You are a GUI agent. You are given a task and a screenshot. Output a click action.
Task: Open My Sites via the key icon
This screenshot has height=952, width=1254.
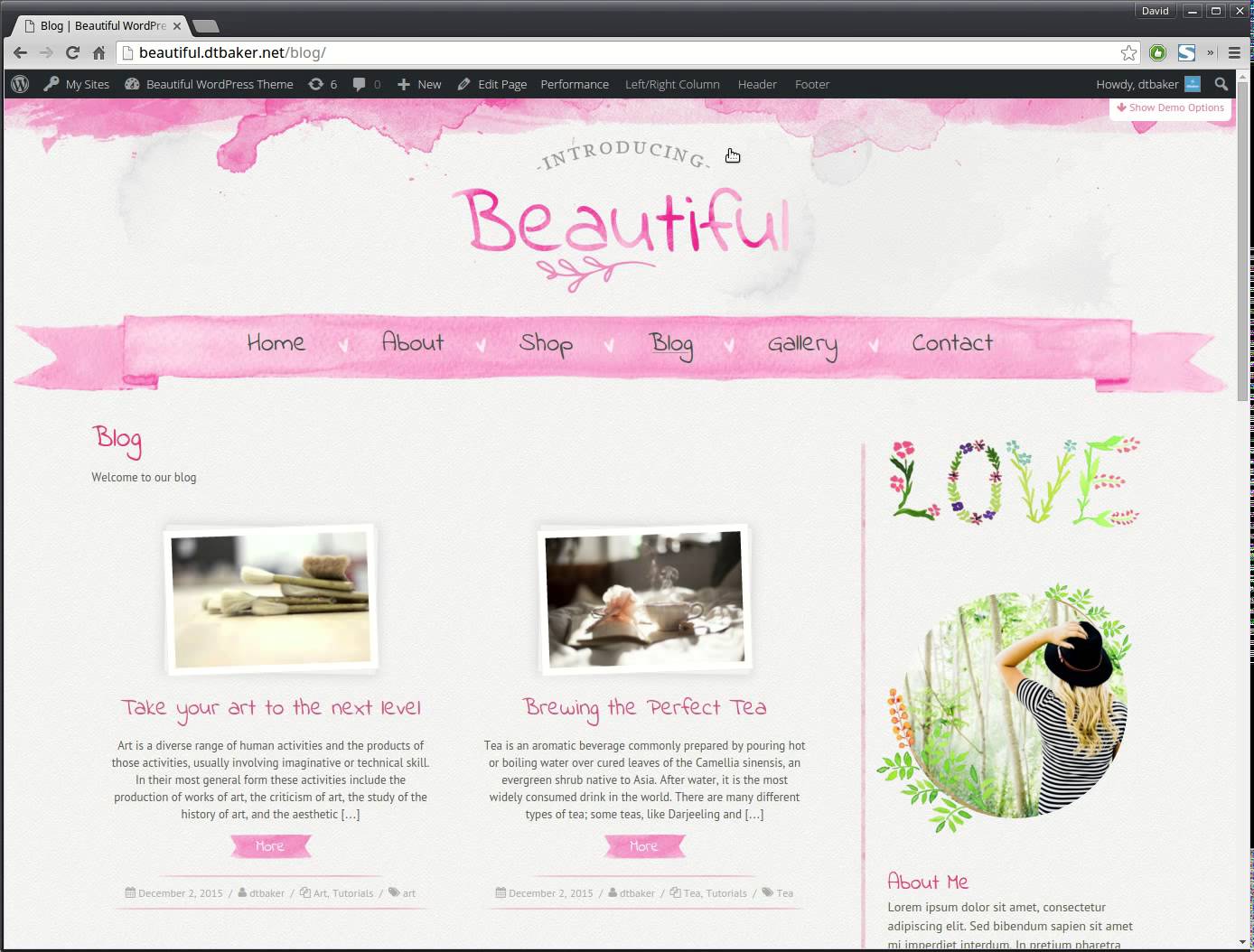point(51,84)
